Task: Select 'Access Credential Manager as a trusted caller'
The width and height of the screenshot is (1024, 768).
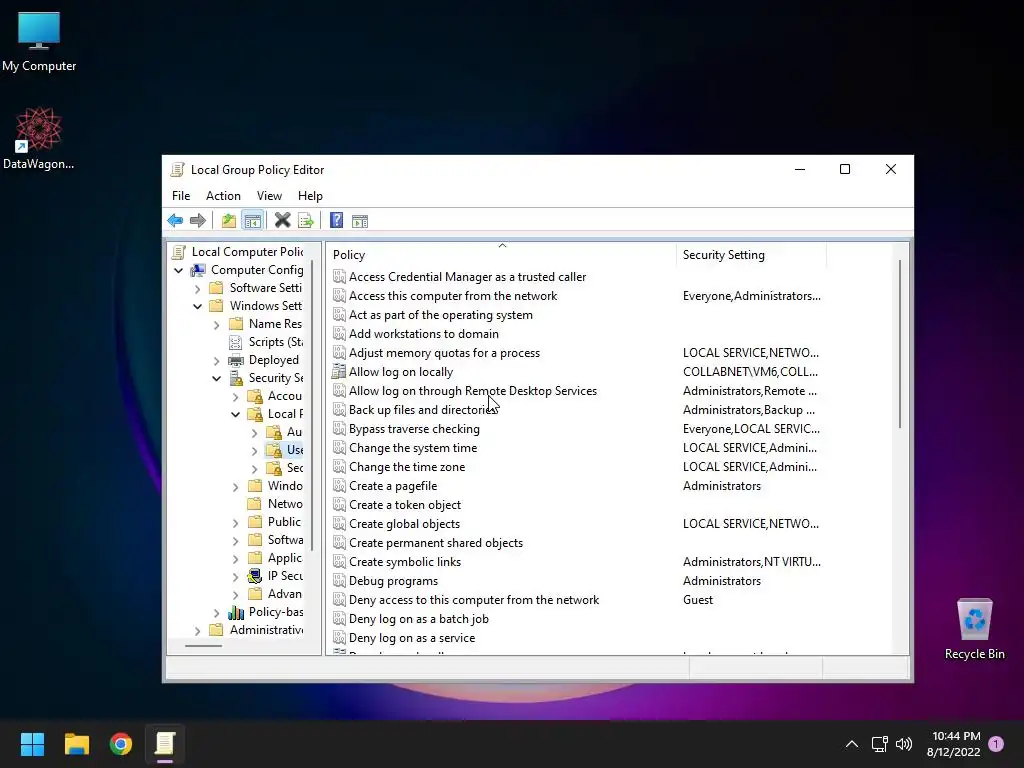Action: click(x=468, y=277)
